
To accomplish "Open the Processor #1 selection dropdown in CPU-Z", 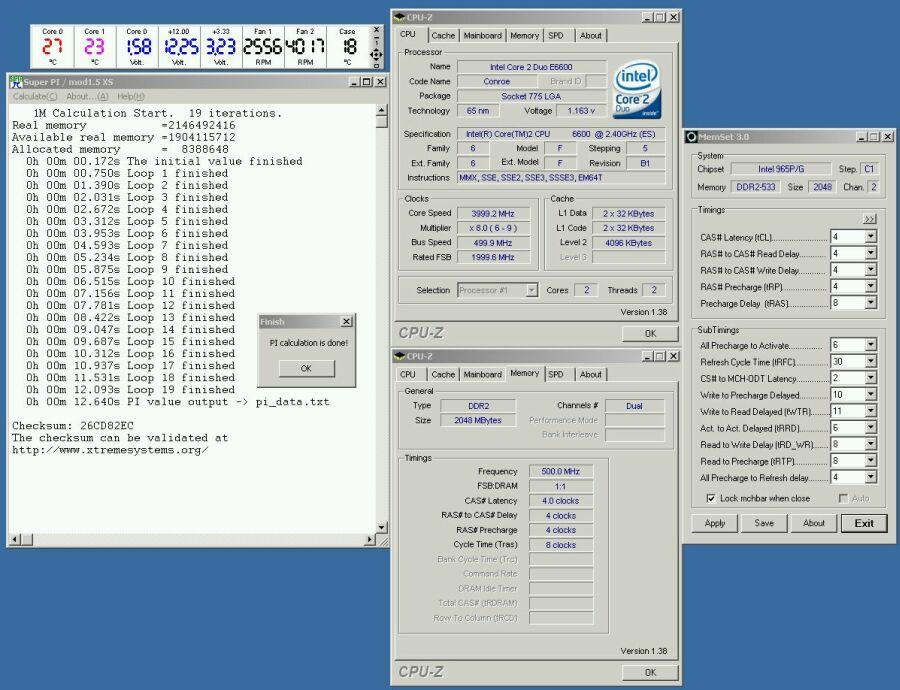I will coord(532,290).
